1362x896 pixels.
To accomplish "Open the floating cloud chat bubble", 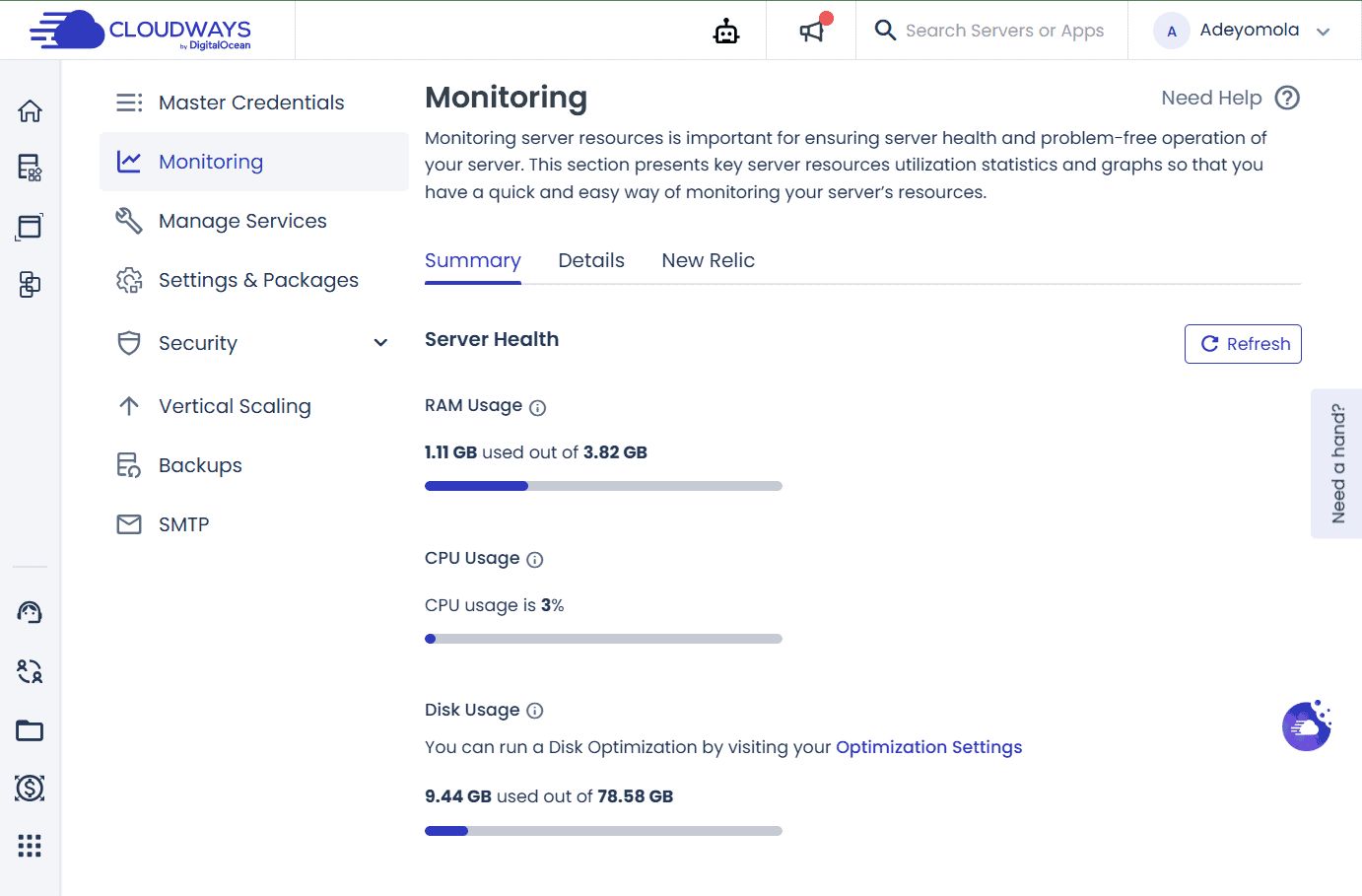I will pyautogui.click(x=1307, y=725).
